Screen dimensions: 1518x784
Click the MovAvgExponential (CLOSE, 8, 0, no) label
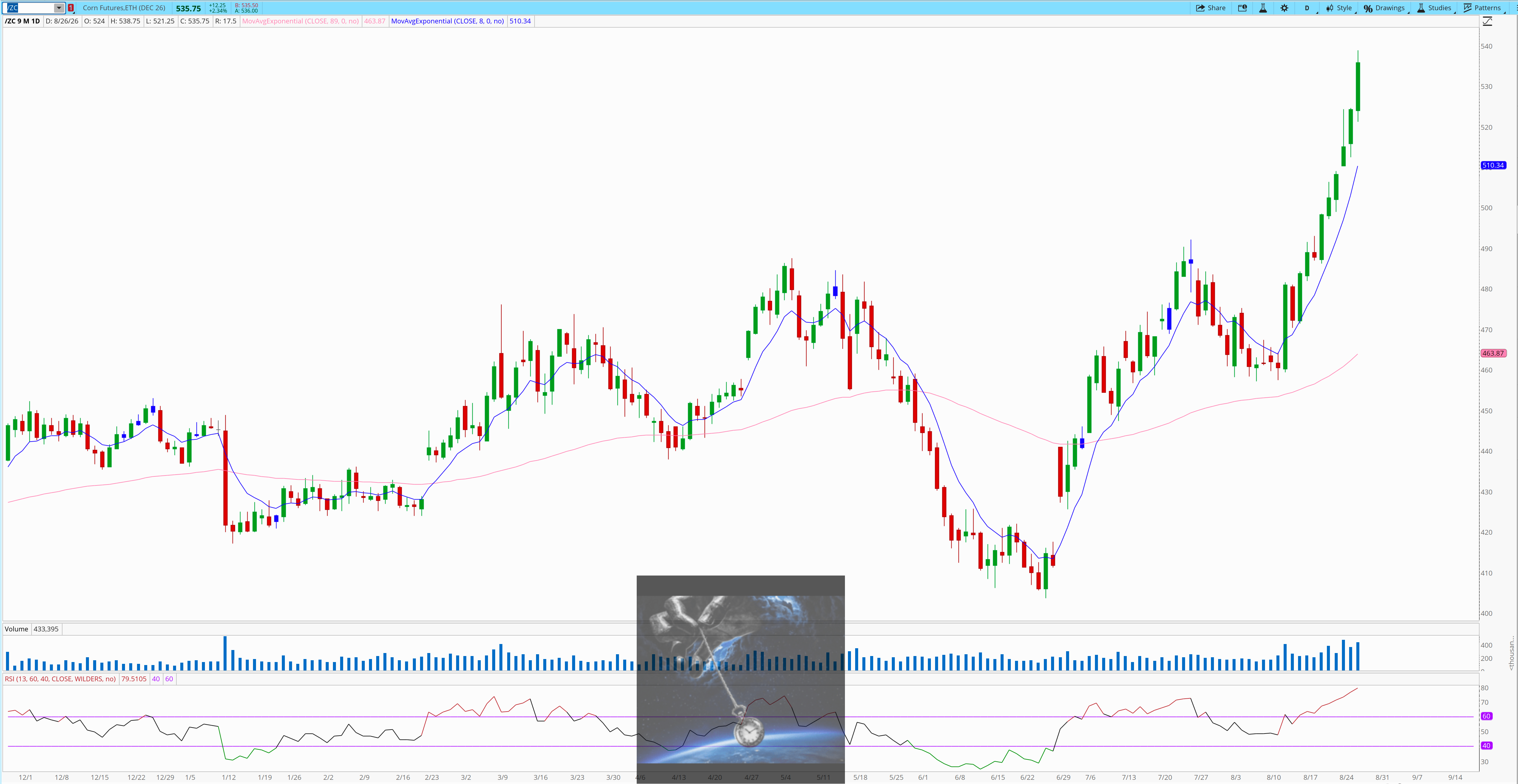[x=448, y=21]
